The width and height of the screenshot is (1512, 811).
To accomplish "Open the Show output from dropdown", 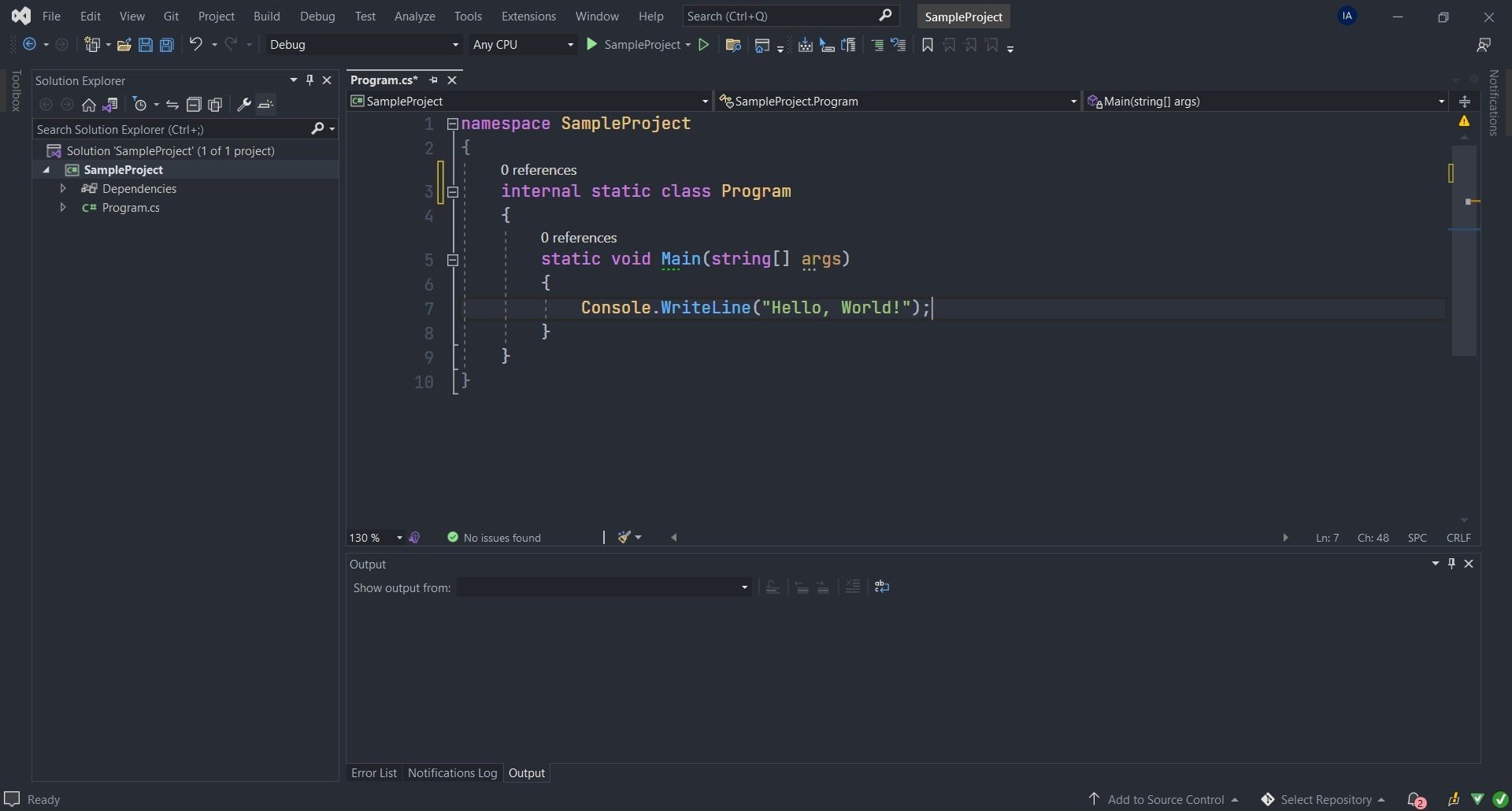I will coord(604,587).
